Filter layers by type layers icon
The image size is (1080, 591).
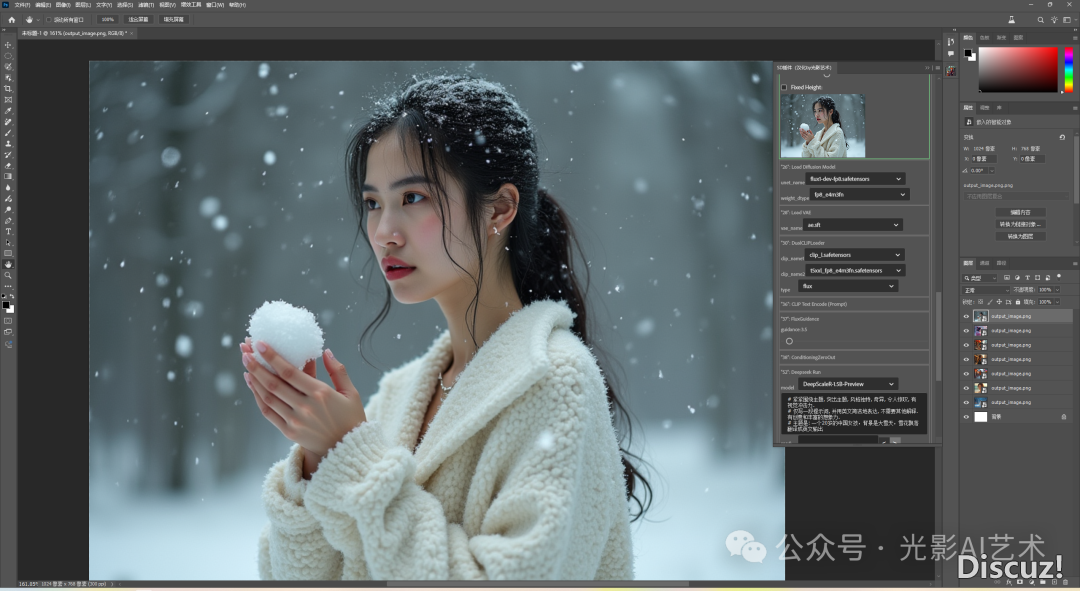click(1027, 278)
